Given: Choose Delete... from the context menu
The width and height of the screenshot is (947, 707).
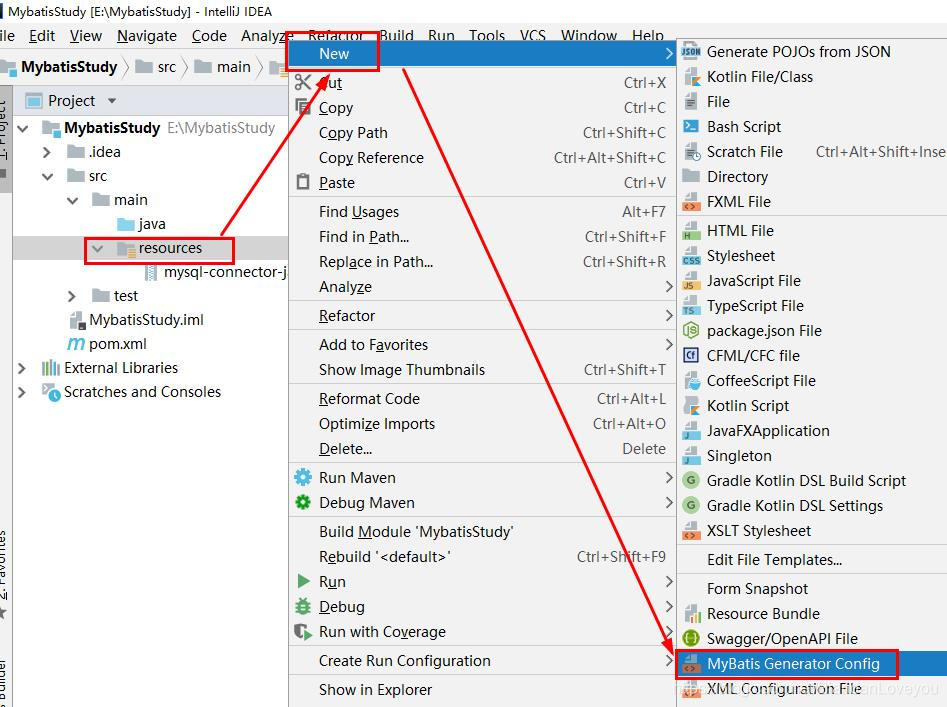Looking at the screenshot, I should 481,449.
